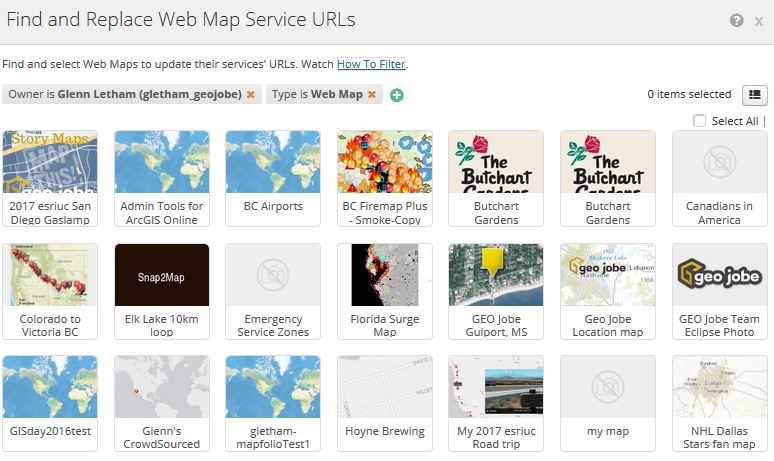Select the Florida Surge Map item
This screenshot has height=461, width=774.
click(x=384, y=290)
